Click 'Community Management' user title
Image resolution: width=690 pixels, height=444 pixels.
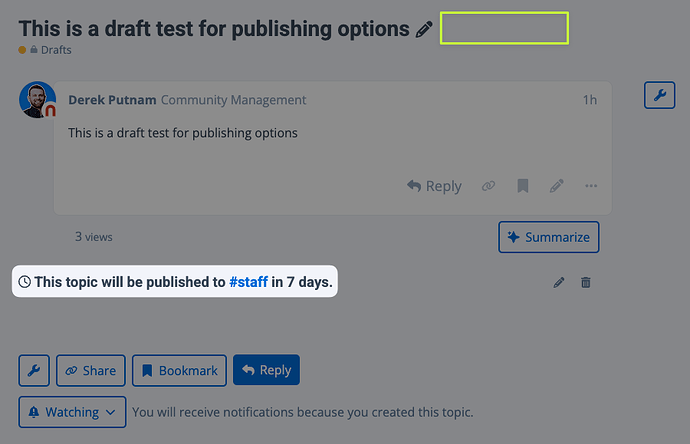(233, 100)
